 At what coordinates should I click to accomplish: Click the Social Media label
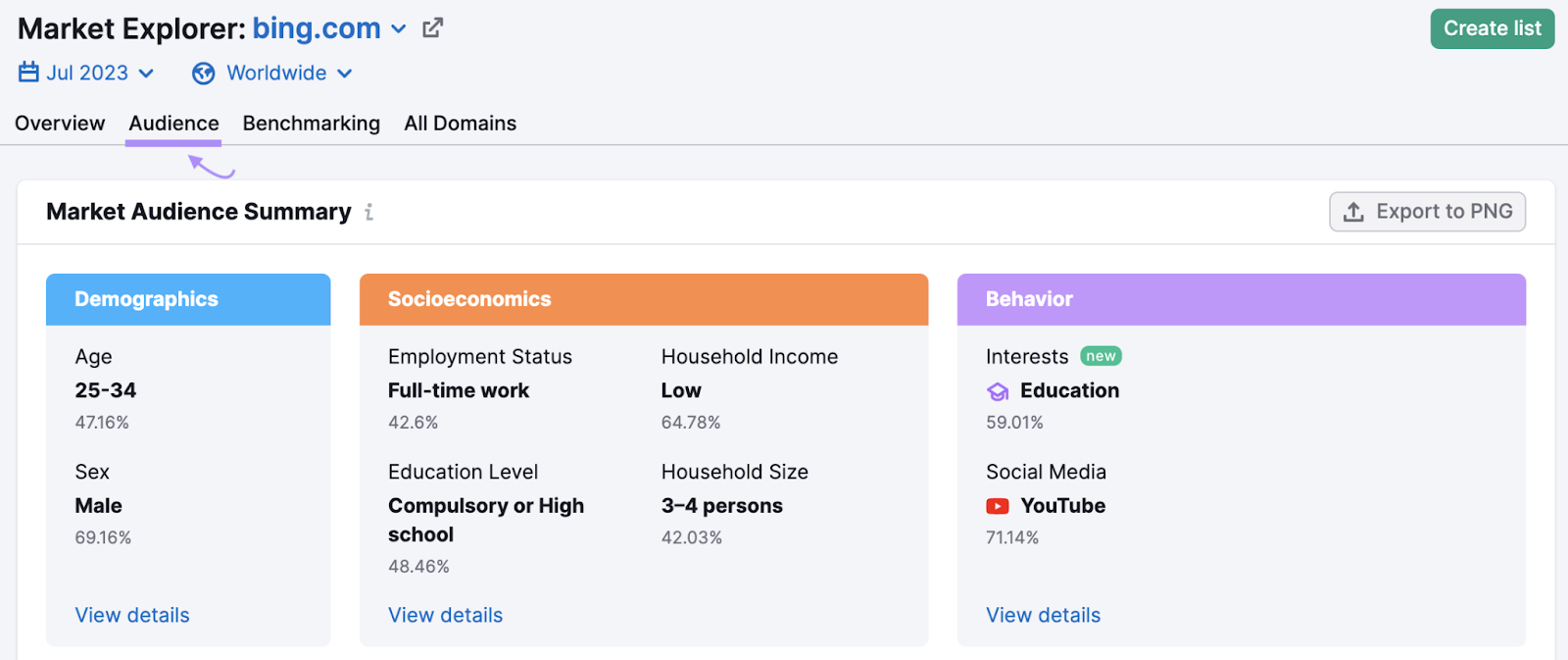[x=1046, y=472]
